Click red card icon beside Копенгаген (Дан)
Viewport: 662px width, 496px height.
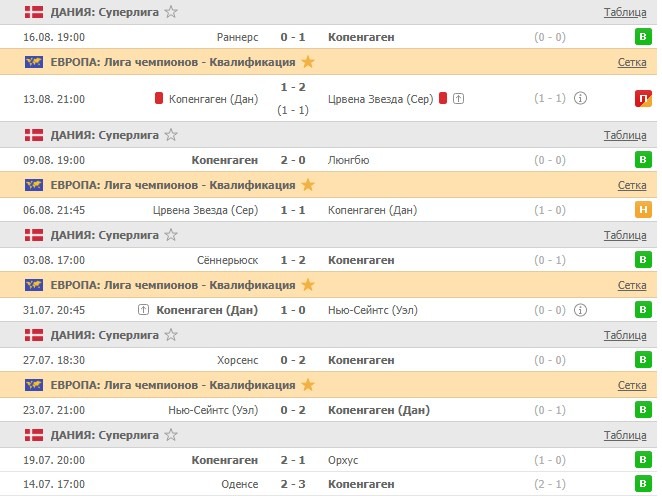(x=159, y=99)
